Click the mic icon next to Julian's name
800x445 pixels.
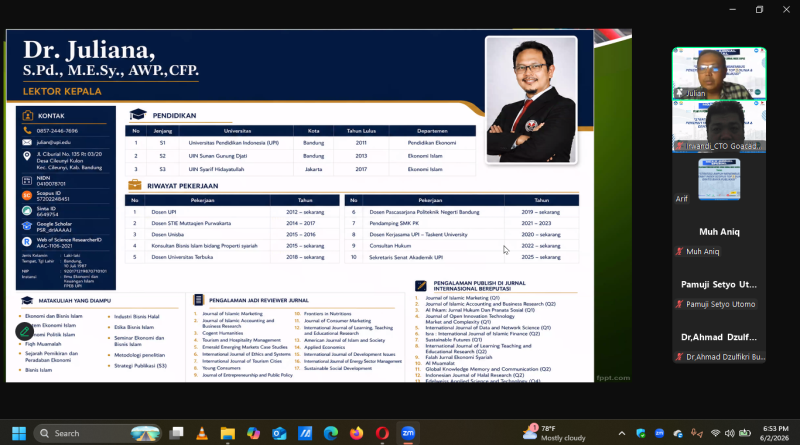679,93
